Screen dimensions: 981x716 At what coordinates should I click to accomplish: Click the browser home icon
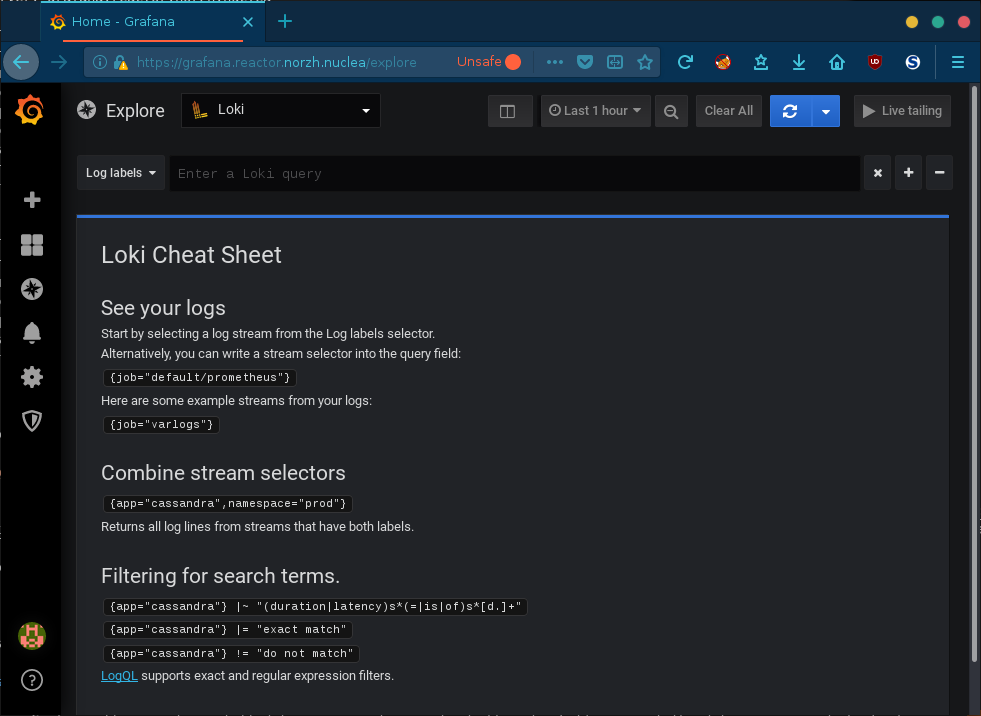[836, 62]
